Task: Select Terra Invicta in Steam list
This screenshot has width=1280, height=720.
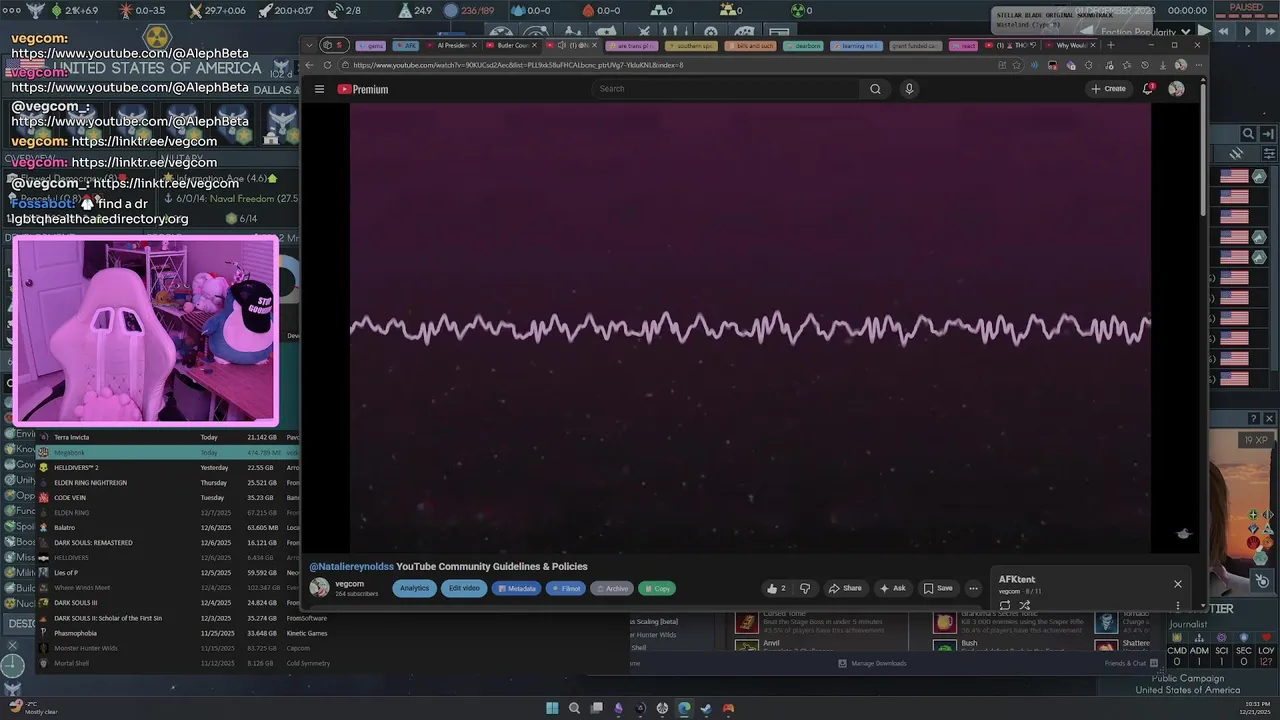Action: [168, 437]
